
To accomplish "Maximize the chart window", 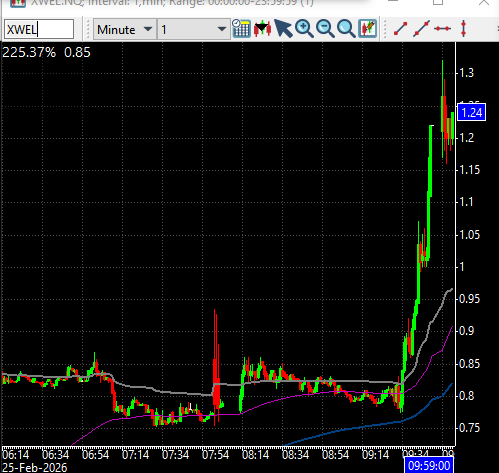I will 438,2.
